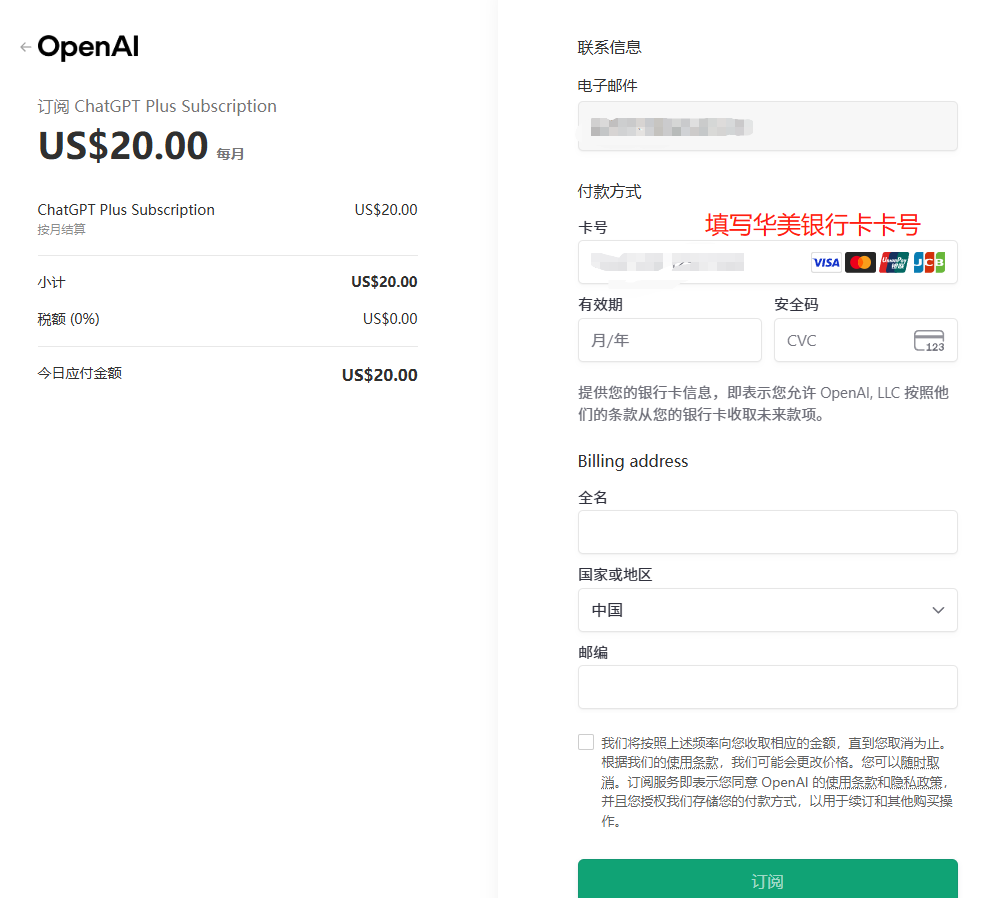The image size is (1001, 898).
Task: Click the 每月 per-month label
Action: tap(230, 154)
